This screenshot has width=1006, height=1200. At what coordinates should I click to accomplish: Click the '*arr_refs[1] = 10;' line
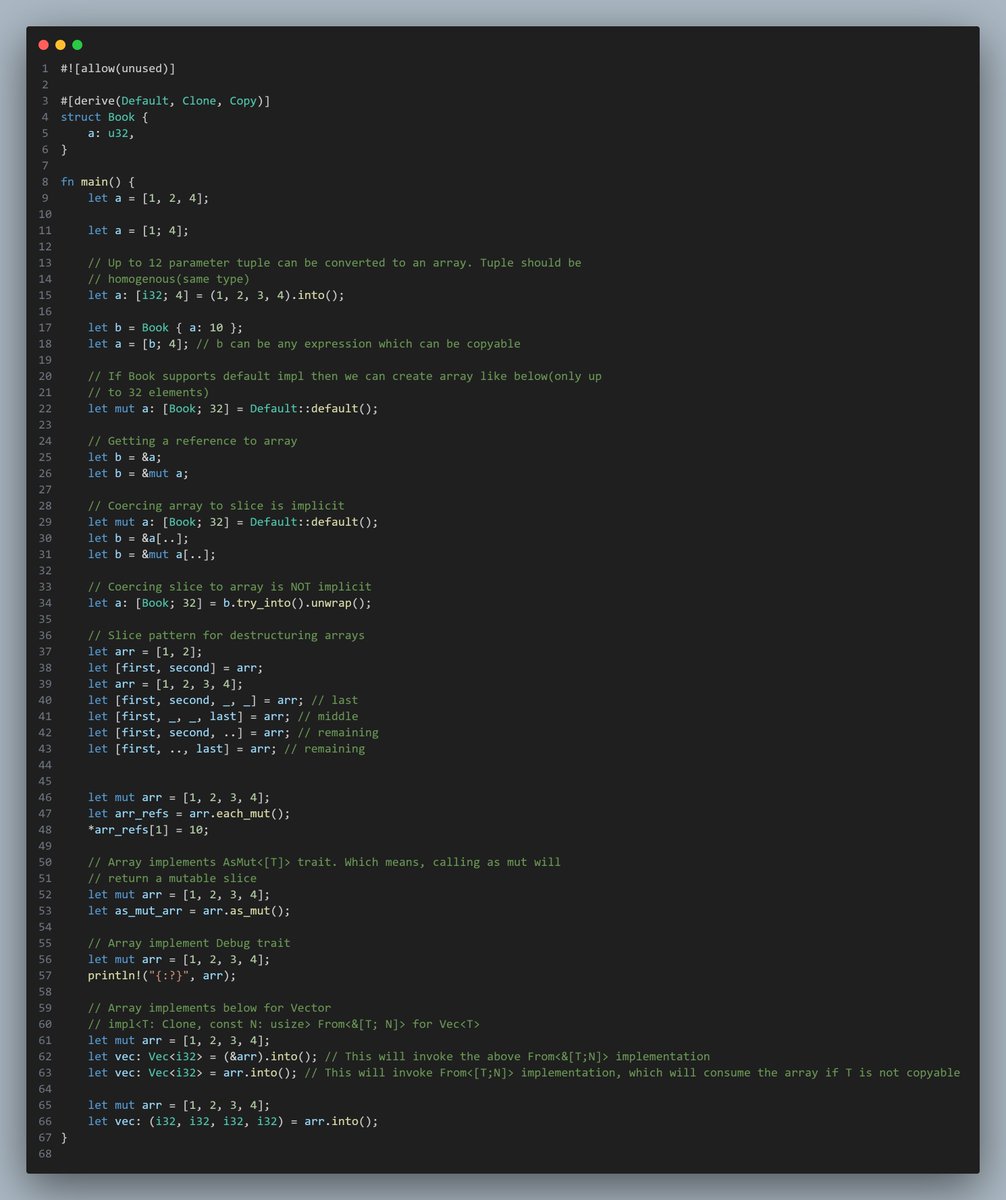click(148, 829)
